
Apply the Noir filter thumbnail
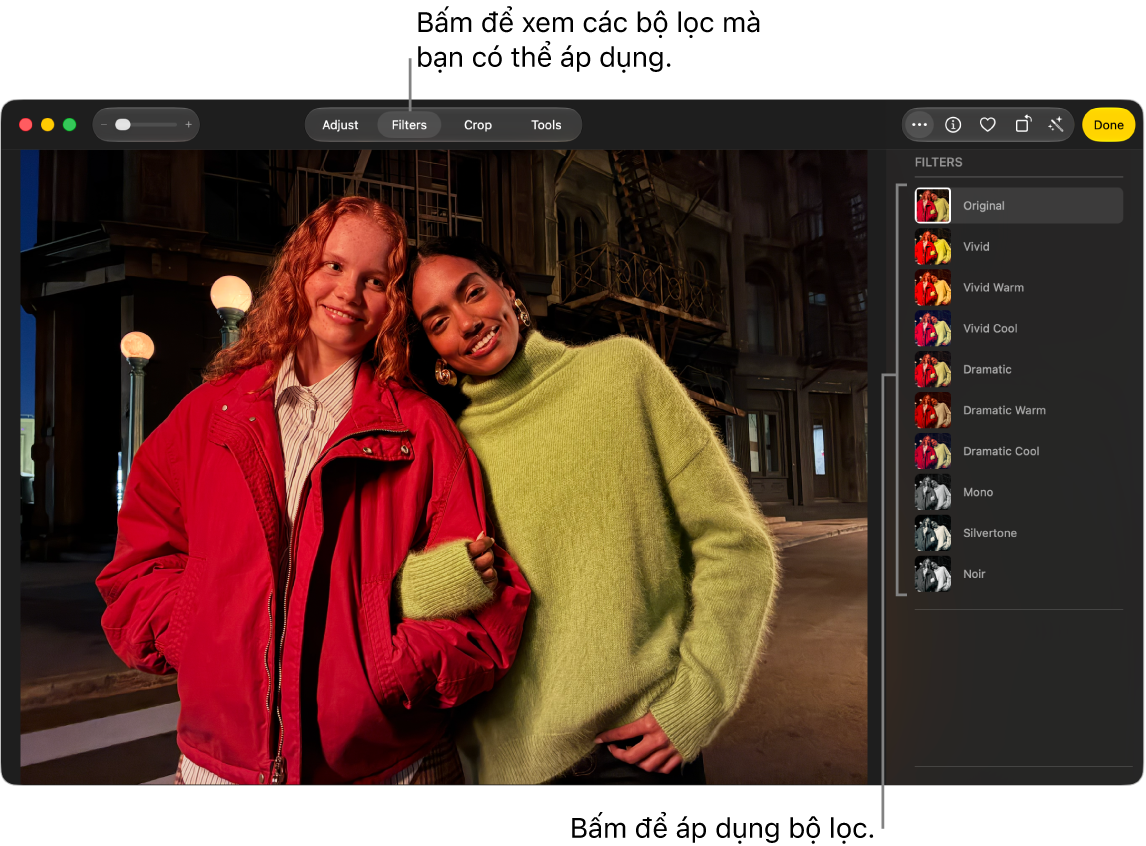coord(933,573)
